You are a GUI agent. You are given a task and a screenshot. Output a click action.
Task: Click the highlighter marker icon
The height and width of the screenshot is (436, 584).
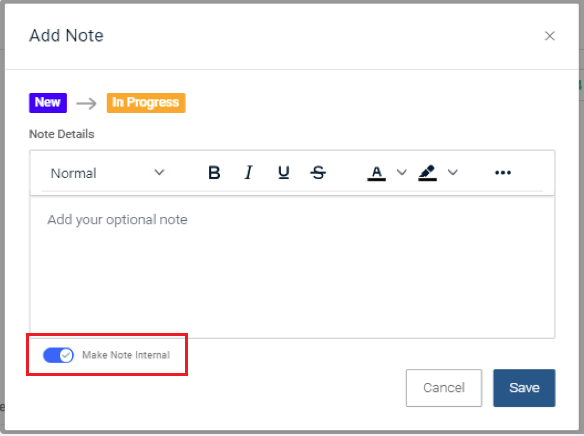coord(427,173)
